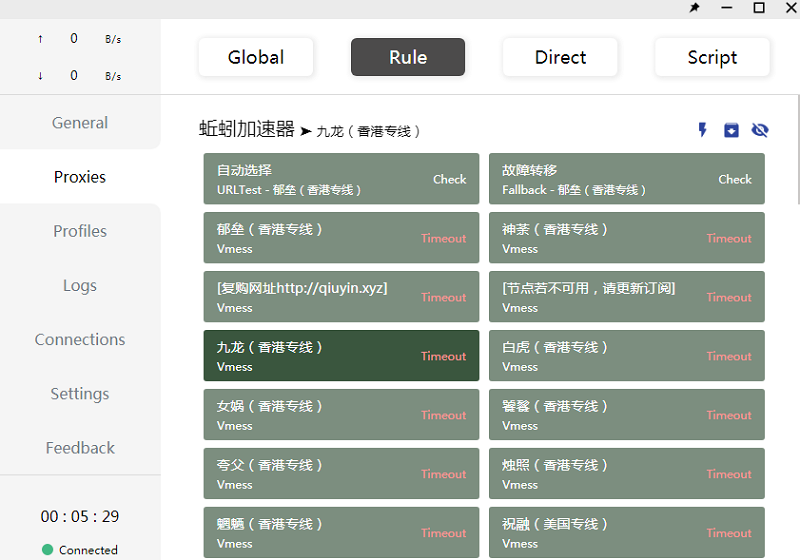Select the 女娲（香港专线）proxy
This screenshot has width=800, height=560.
coord(341,414)
